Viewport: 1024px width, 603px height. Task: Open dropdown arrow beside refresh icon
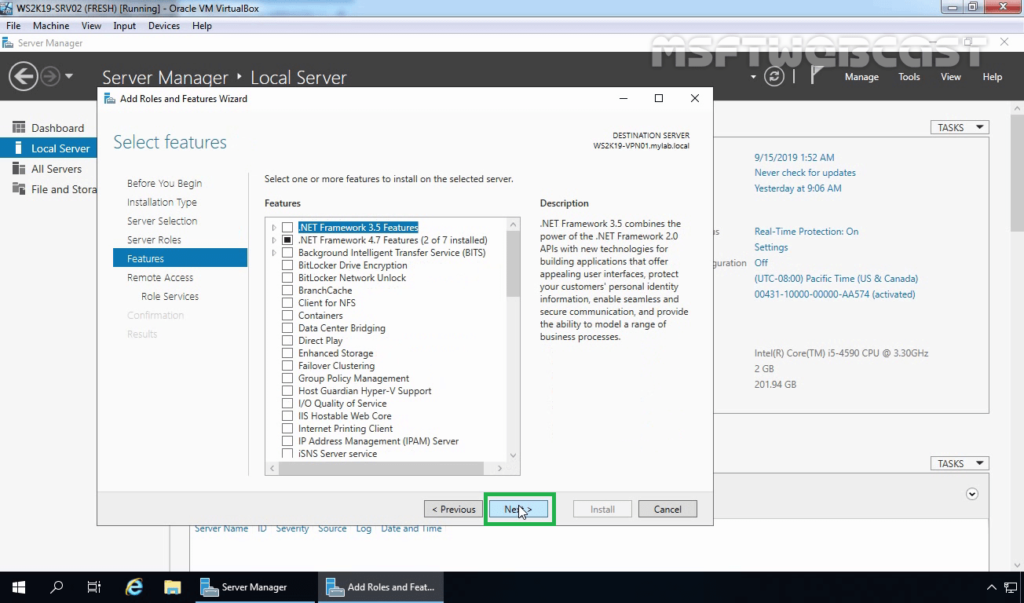(753, 76)
